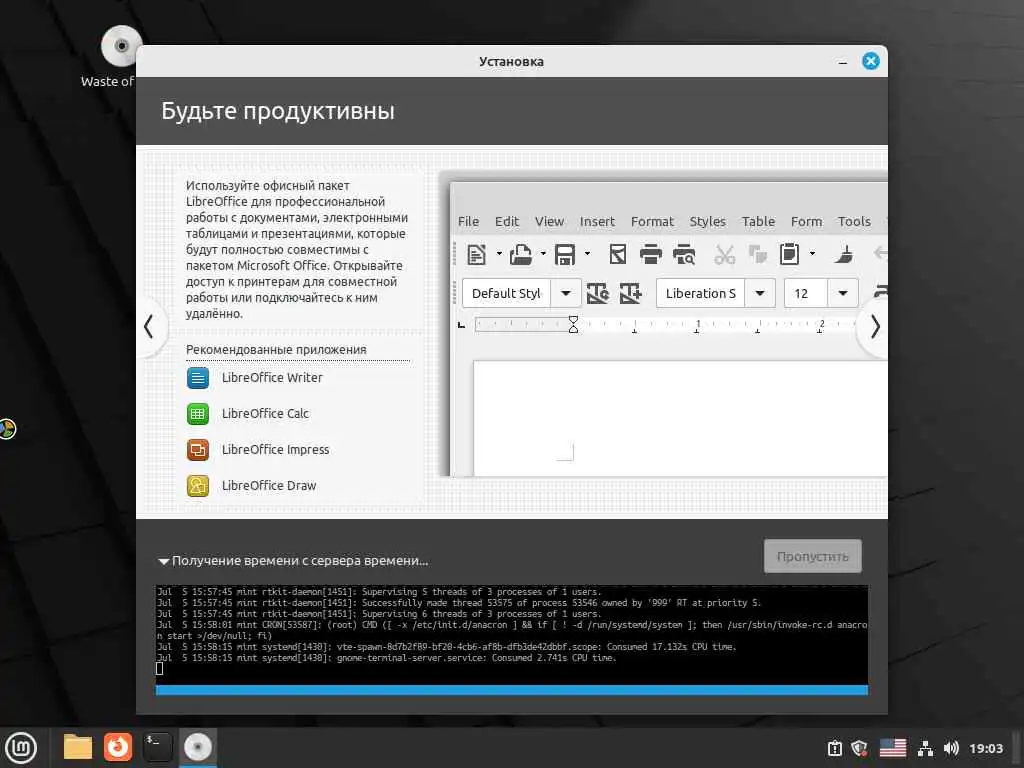Click Update Selected Style icon in preview
Viewport: 1024px width, 768px height.
pos(598,293)
